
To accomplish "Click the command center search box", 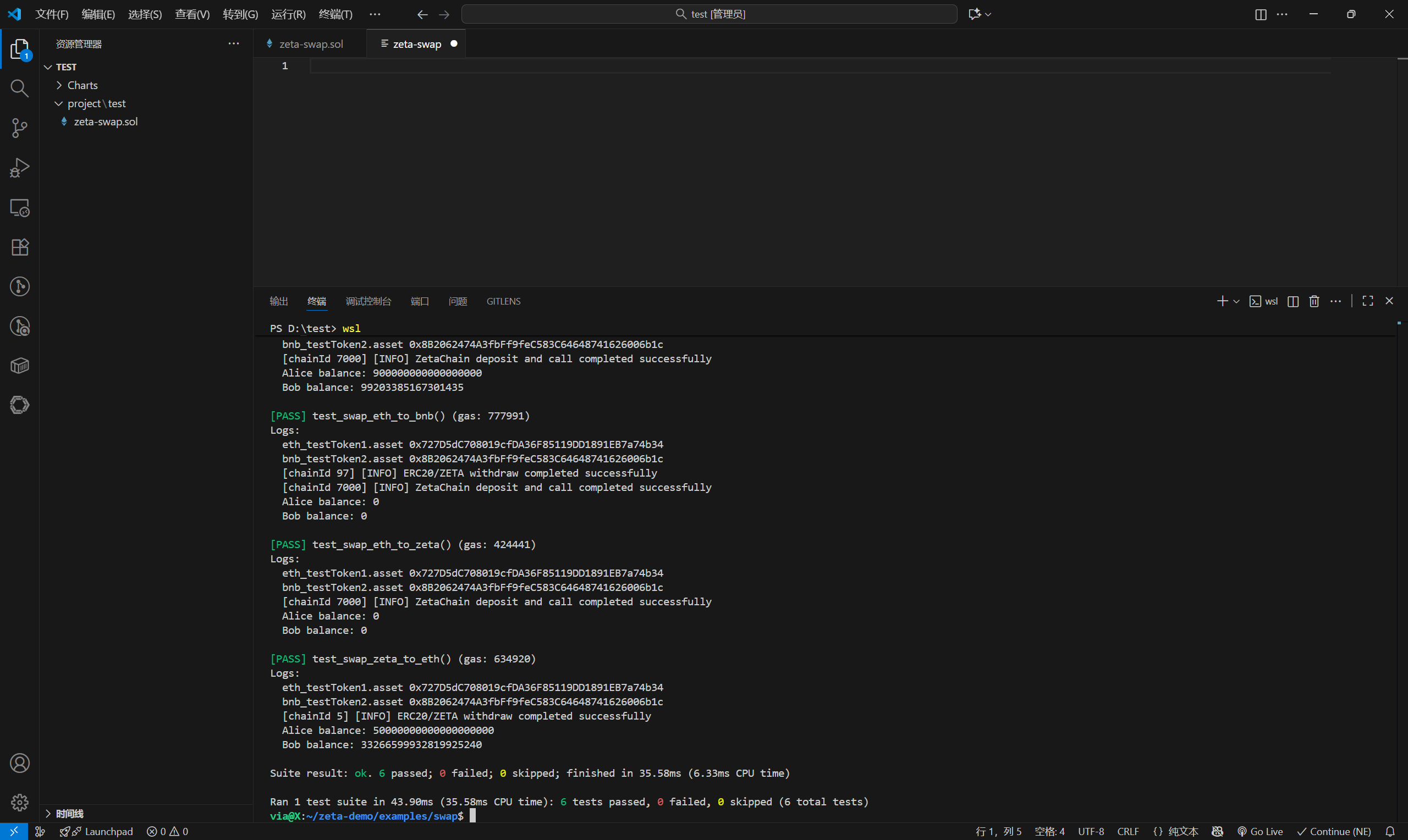I will [x=710, y=14].
